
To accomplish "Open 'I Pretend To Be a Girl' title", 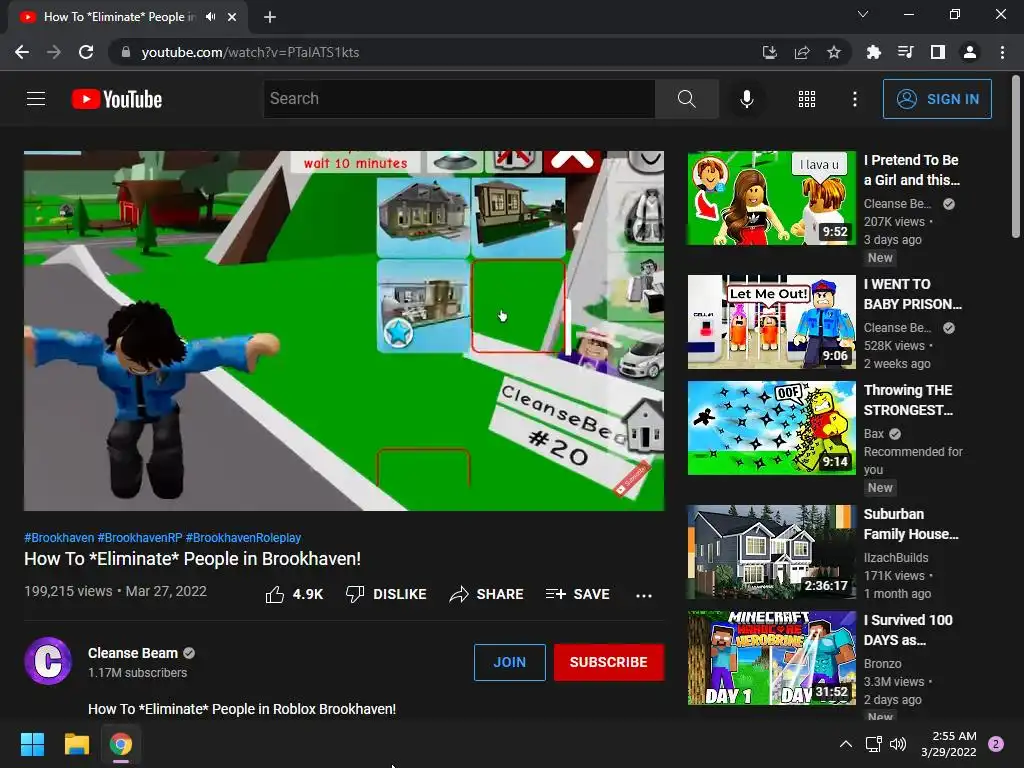I will (912, 170).
